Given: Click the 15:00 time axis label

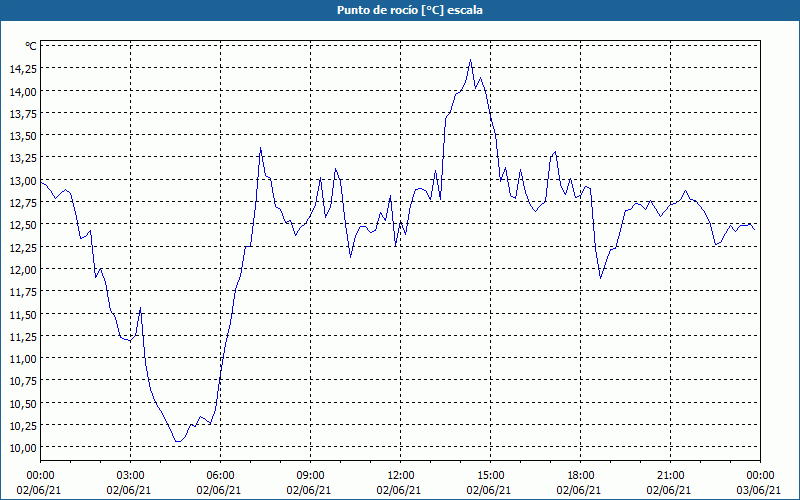Looking at the screenshot, I should 490,476.
